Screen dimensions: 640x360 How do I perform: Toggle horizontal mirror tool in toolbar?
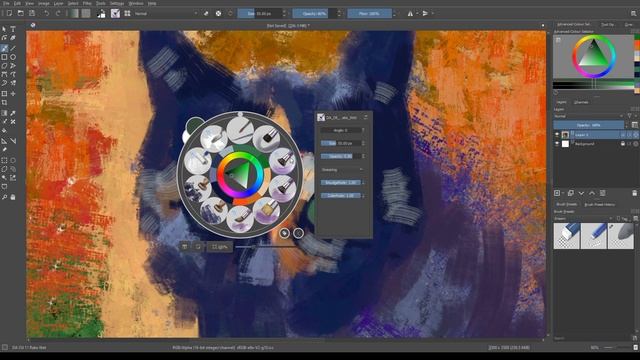tap(410, 13)
